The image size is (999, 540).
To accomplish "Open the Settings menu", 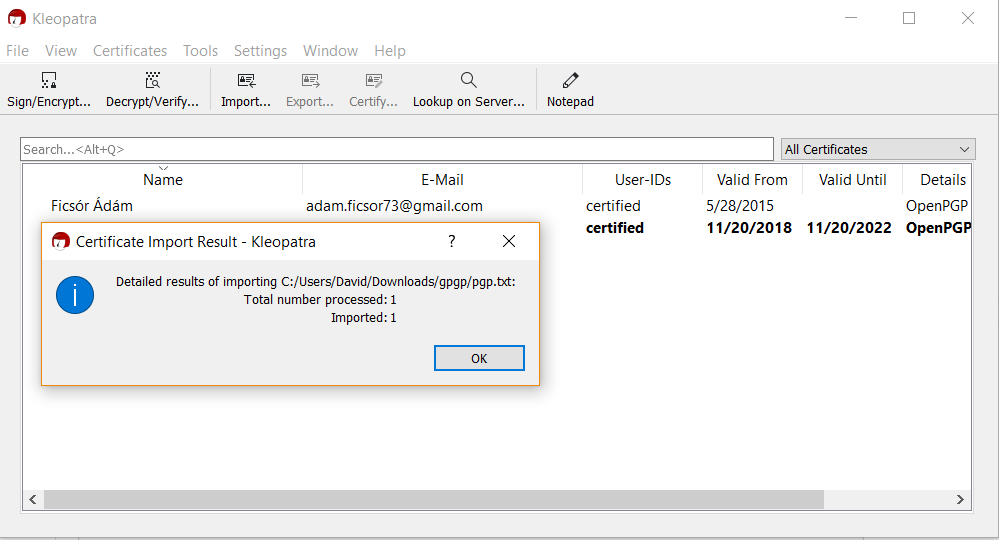I will point(260,51).
